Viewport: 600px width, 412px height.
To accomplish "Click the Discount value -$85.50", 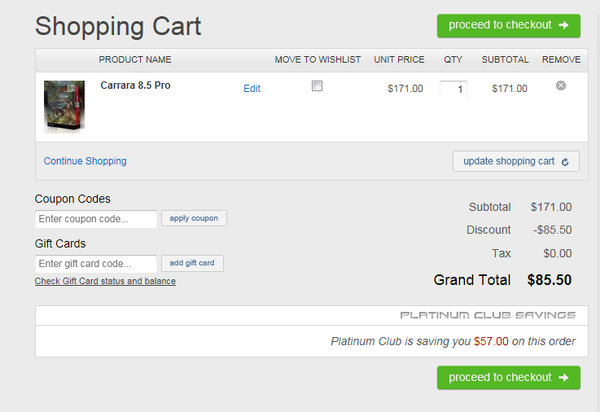I will click(x=550, y=230).
